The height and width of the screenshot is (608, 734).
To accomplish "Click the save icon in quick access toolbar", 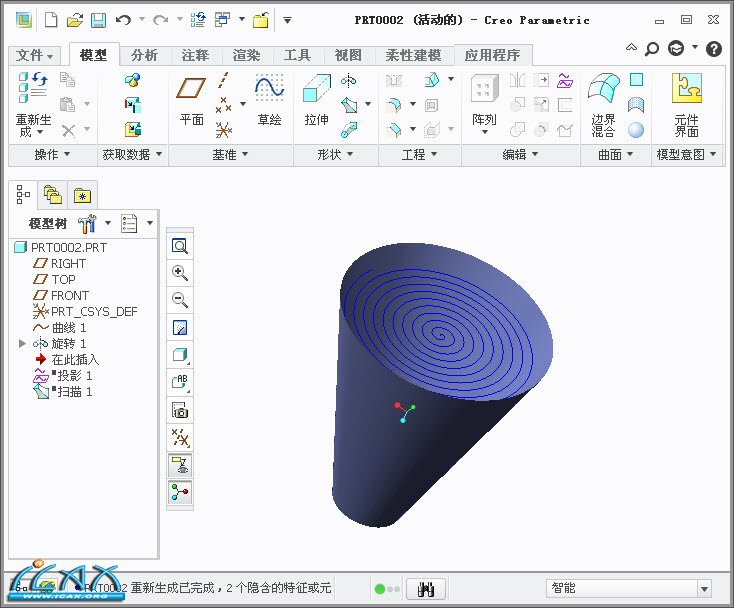I will tap(98, 20).
